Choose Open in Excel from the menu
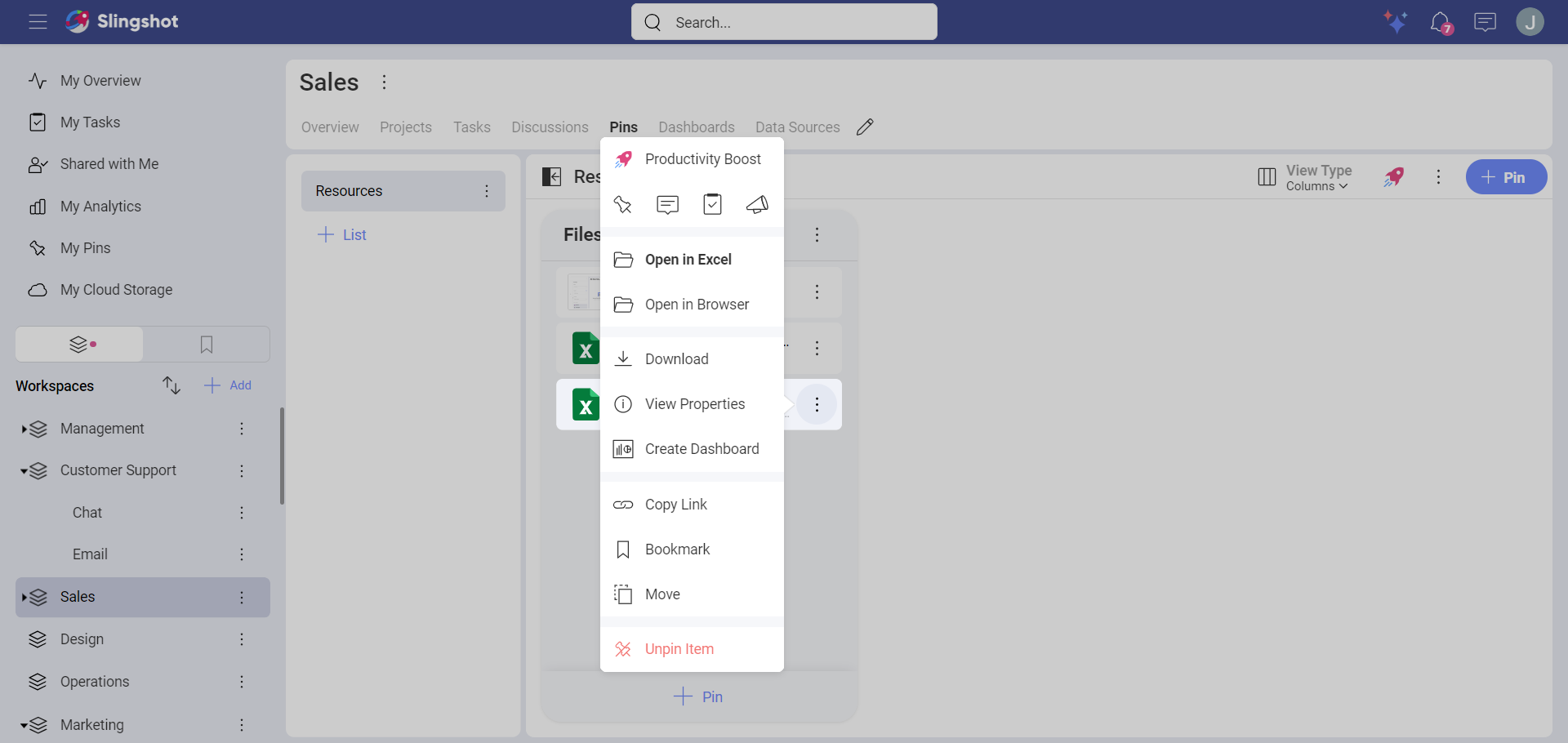The width and height of the screenshot is (1568, 743). pyautogui.click(x=688, y=259)
